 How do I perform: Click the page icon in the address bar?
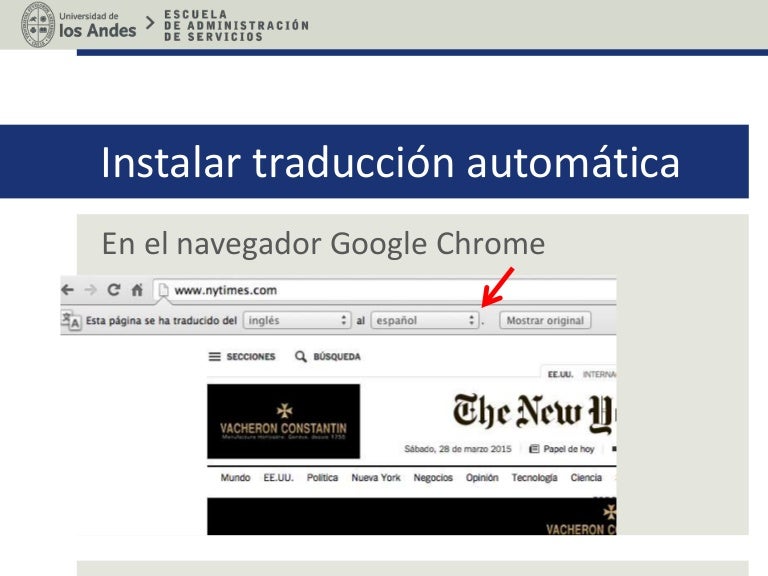tap(163, 290)
